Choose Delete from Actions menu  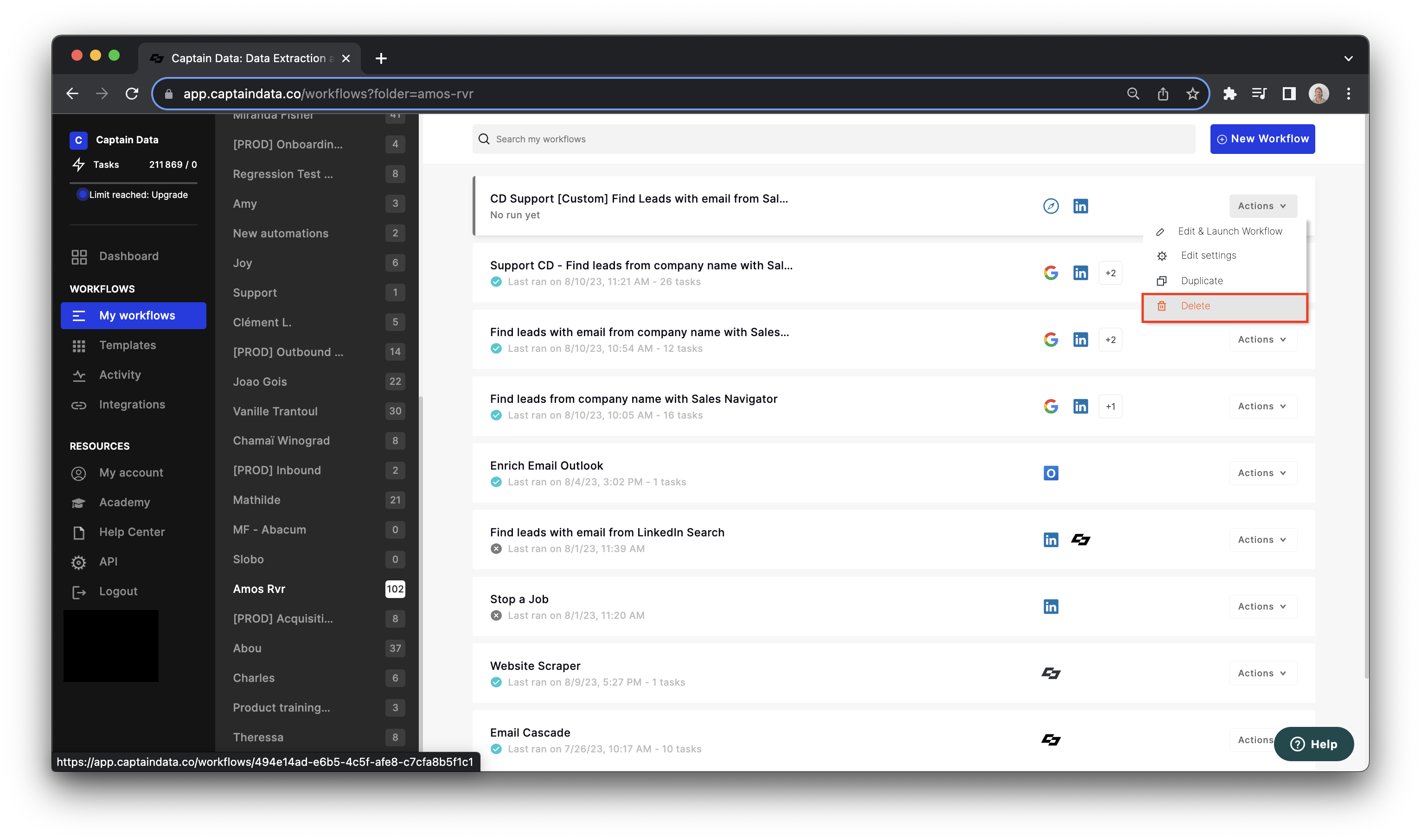(x=1224, y=306)
